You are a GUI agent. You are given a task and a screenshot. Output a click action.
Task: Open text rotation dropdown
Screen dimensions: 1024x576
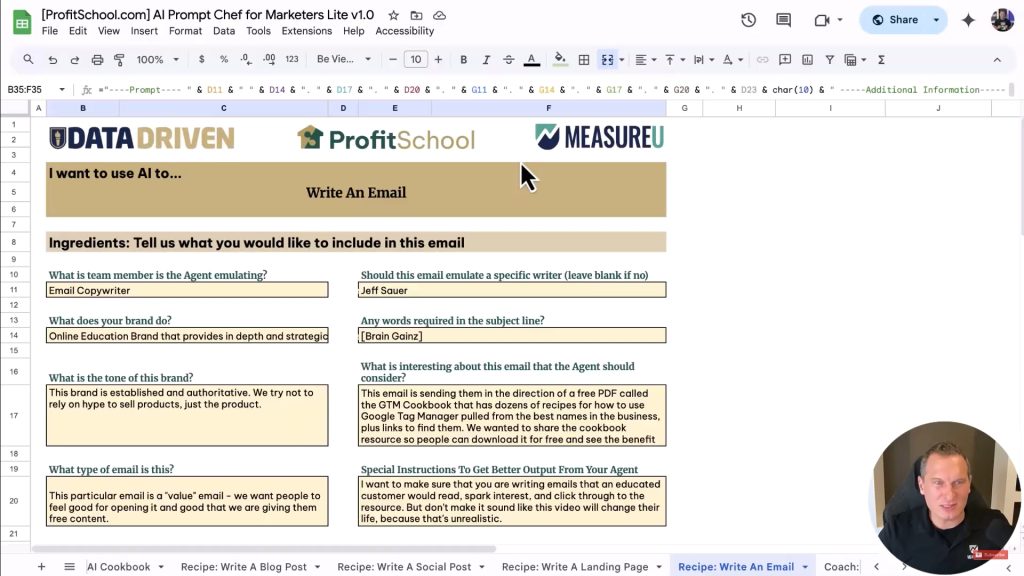[x=733, y=59]
